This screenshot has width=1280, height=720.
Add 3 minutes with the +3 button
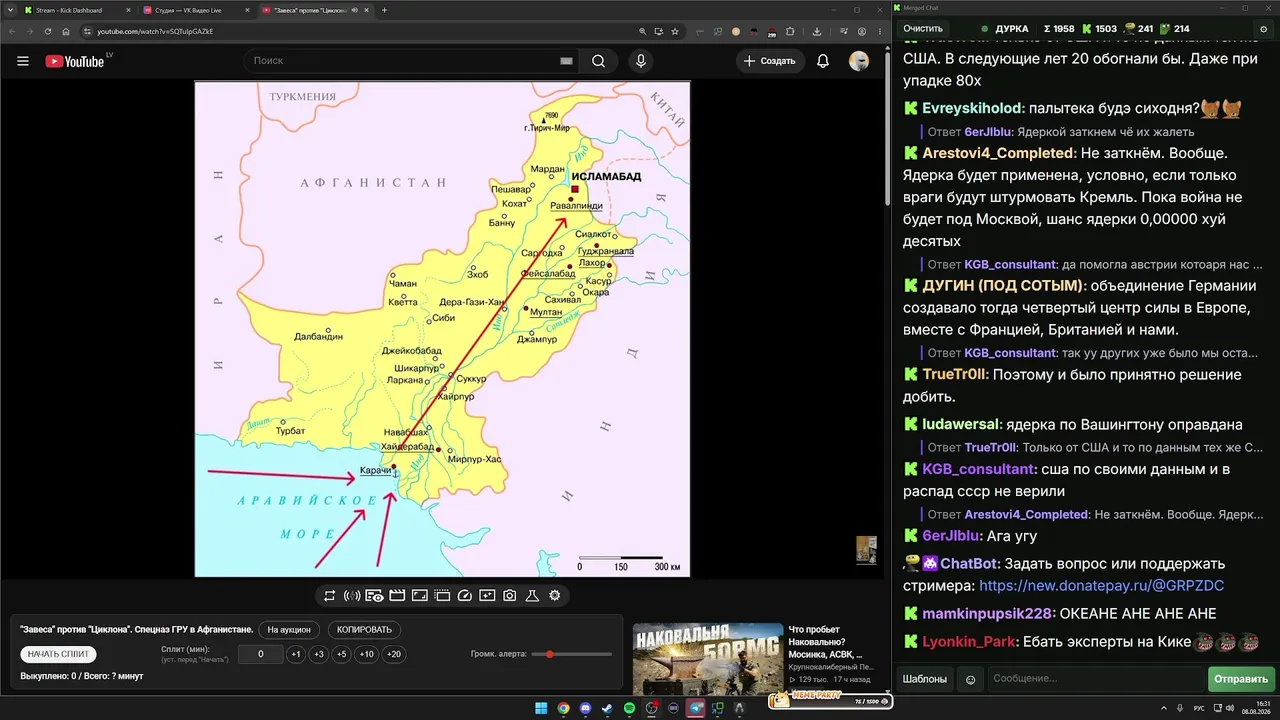point(318,654)
